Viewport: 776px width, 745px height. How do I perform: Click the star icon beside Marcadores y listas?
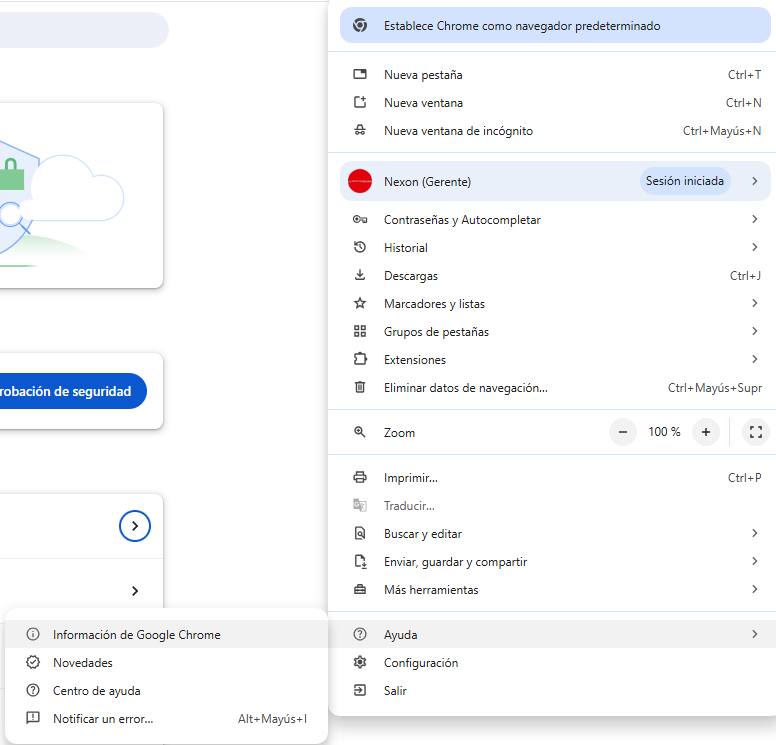coord(360,303)
